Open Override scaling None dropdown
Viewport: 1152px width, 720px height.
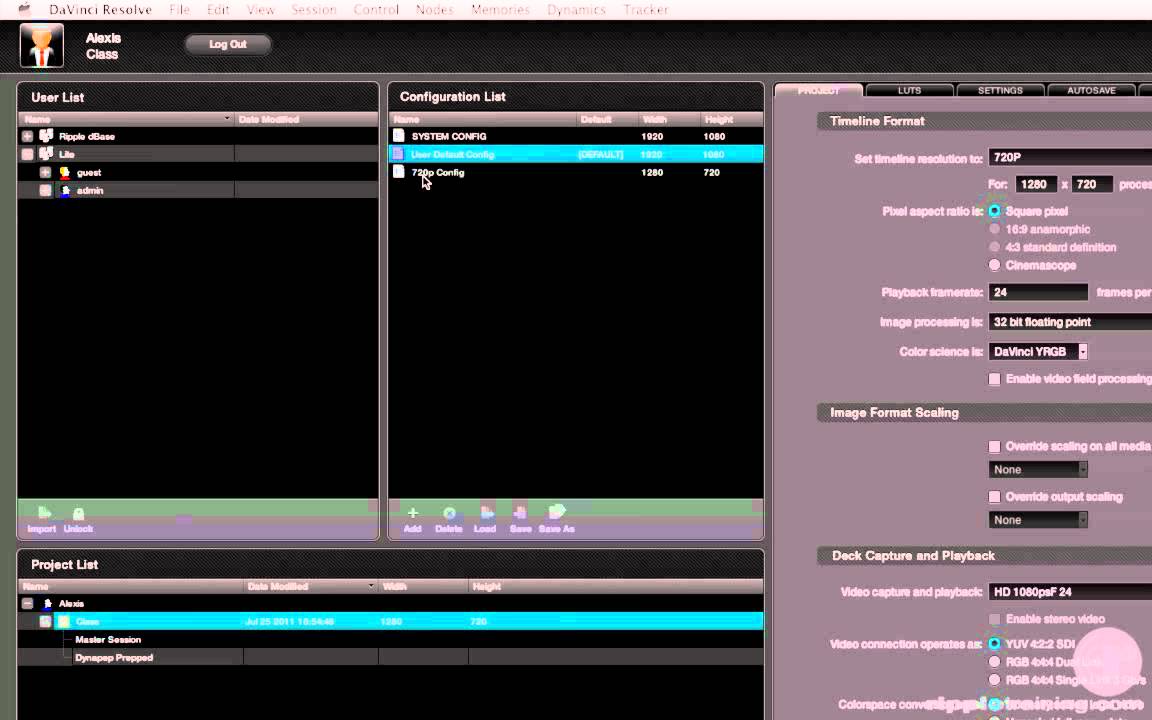[x=1038, y=469]
